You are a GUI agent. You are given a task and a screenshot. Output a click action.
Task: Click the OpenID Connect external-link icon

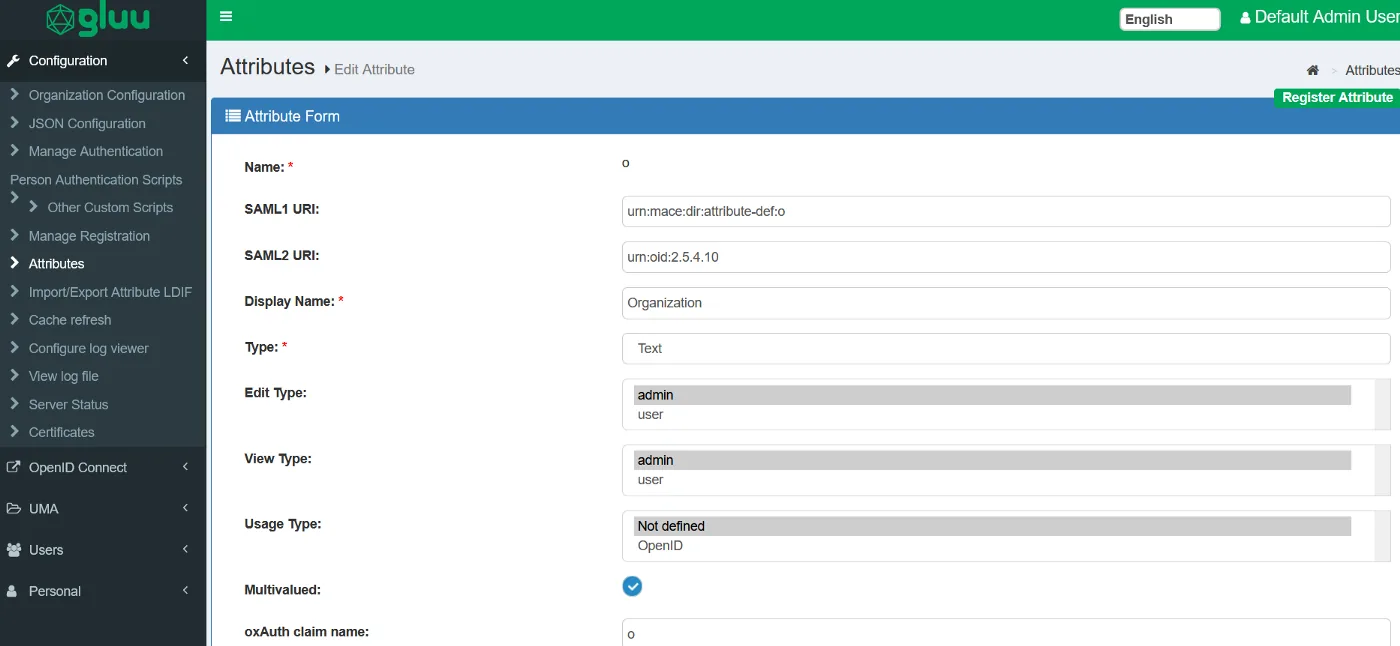tap(13, 467)
